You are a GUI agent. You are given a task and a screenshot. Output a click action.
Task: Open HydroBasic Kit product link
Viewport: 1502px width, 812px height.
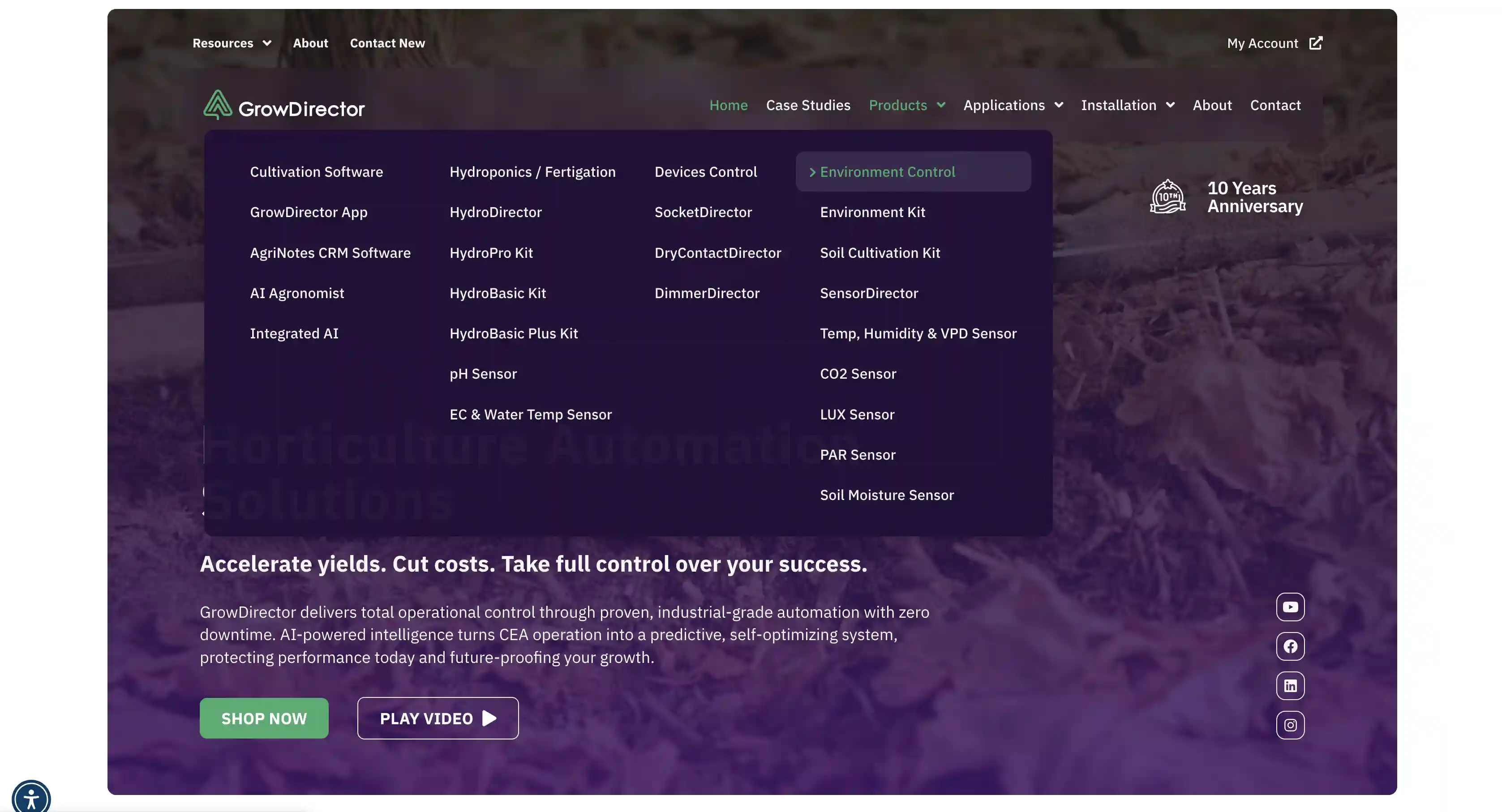498,293
